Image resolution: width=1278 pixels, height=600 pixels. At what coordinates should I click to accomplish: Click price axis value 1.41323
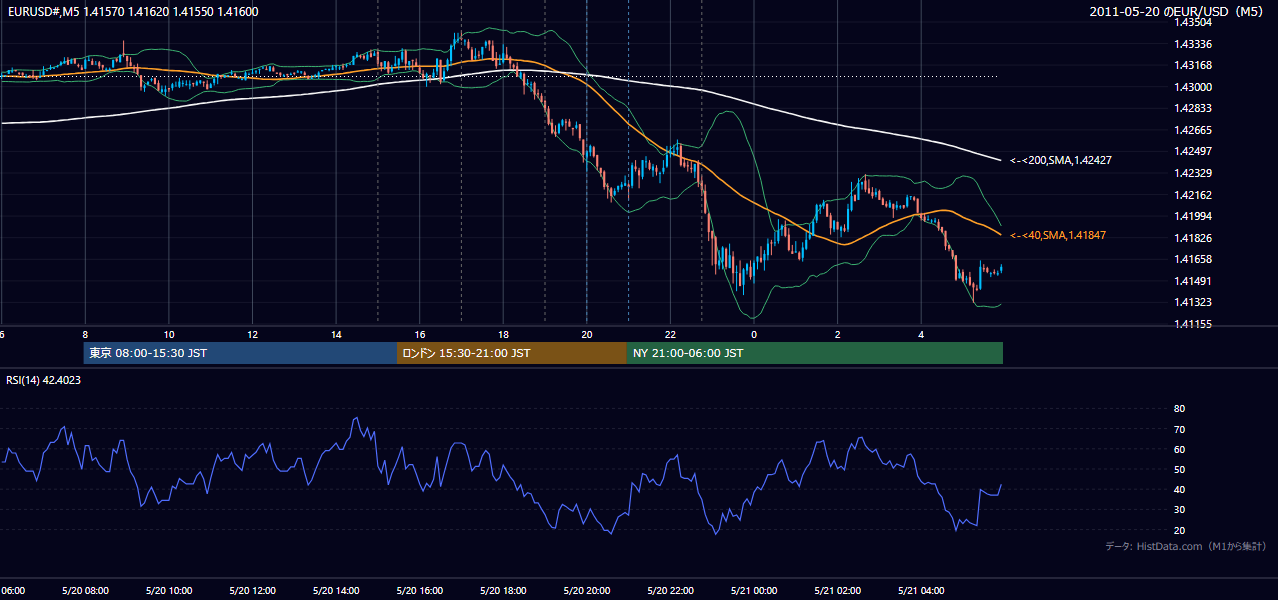1192,302
